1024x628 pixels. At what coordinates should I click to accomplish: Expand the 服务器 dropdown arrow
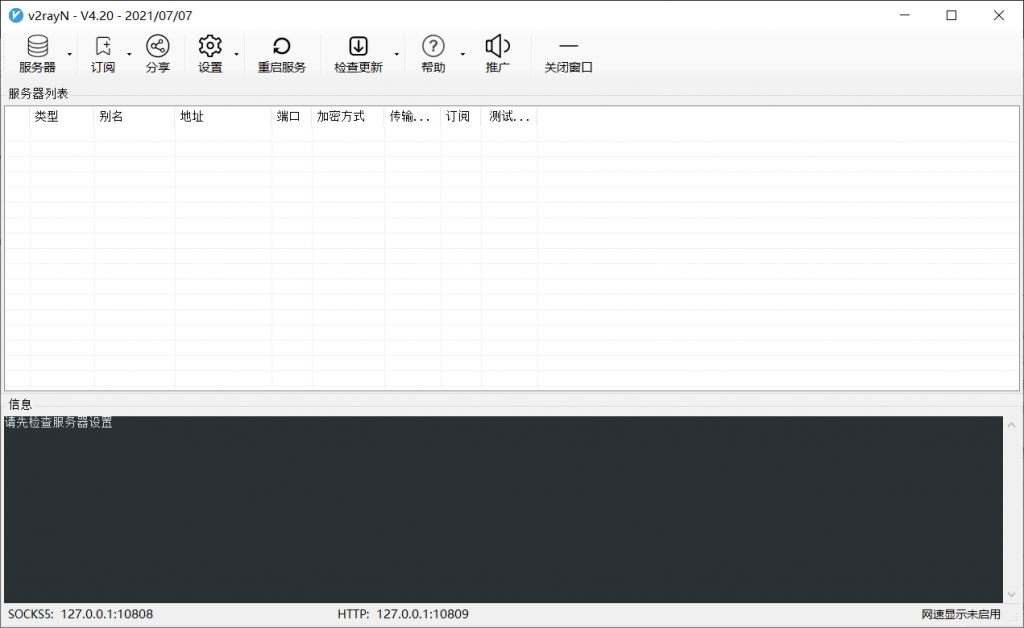69,54
